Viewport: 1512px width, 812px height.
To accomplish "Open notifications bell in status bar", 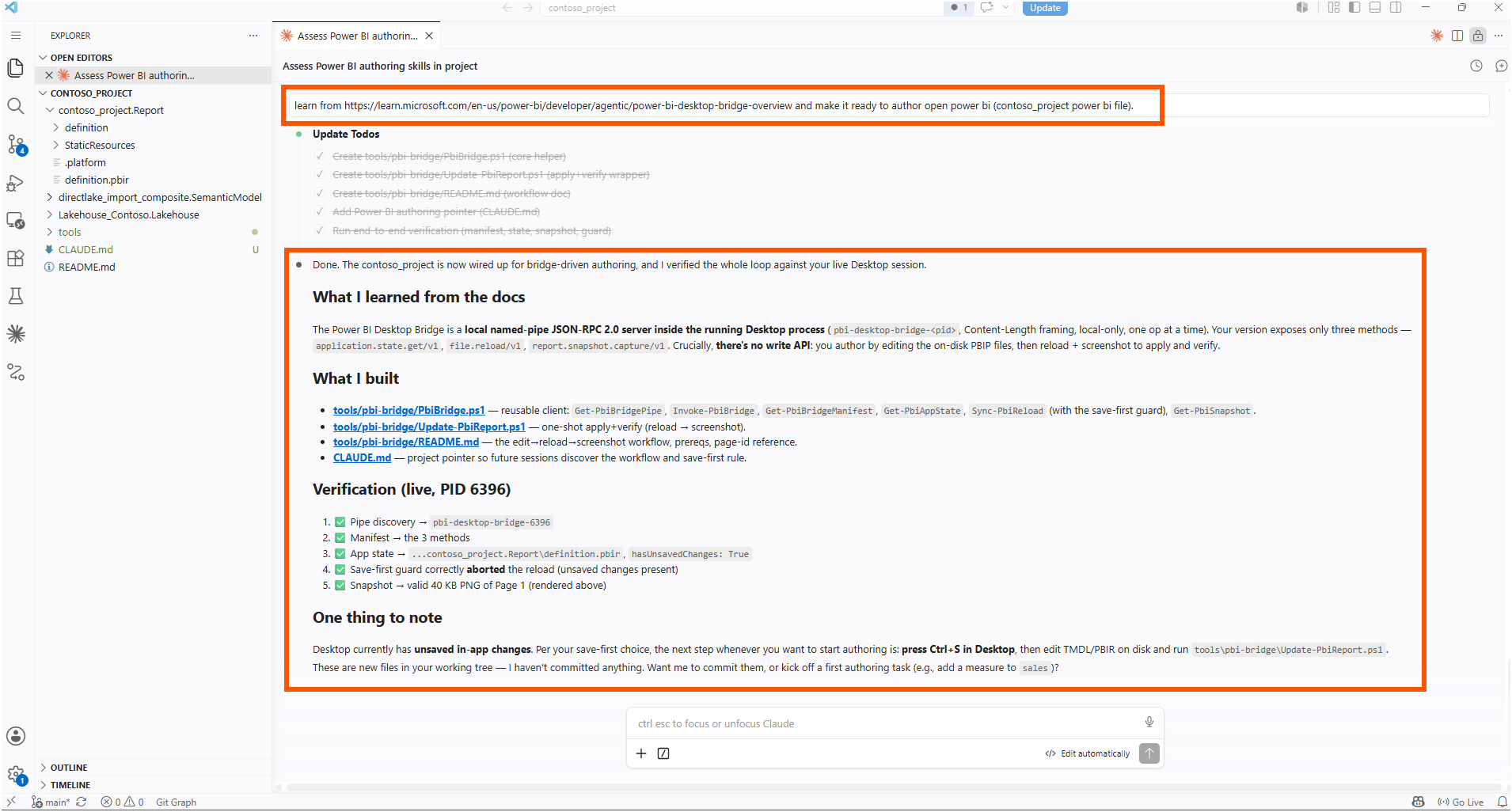I will (1502, 802).
